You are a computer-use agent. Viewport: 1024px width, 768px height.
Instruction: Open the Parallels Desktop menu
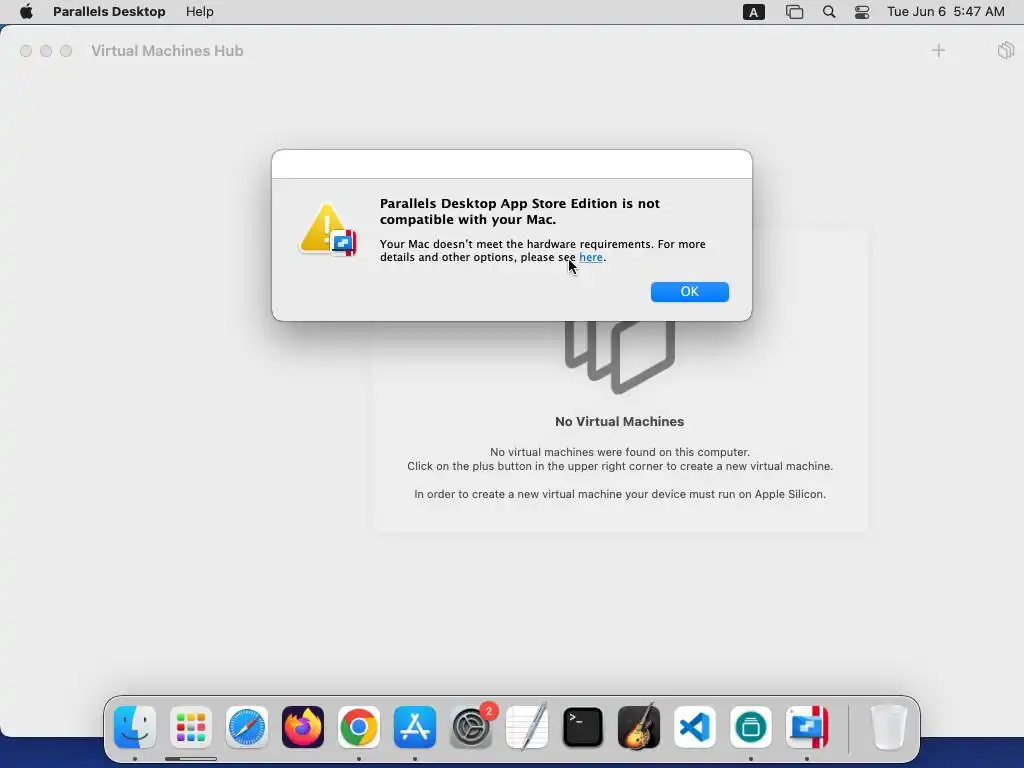[x=109, y=12]
